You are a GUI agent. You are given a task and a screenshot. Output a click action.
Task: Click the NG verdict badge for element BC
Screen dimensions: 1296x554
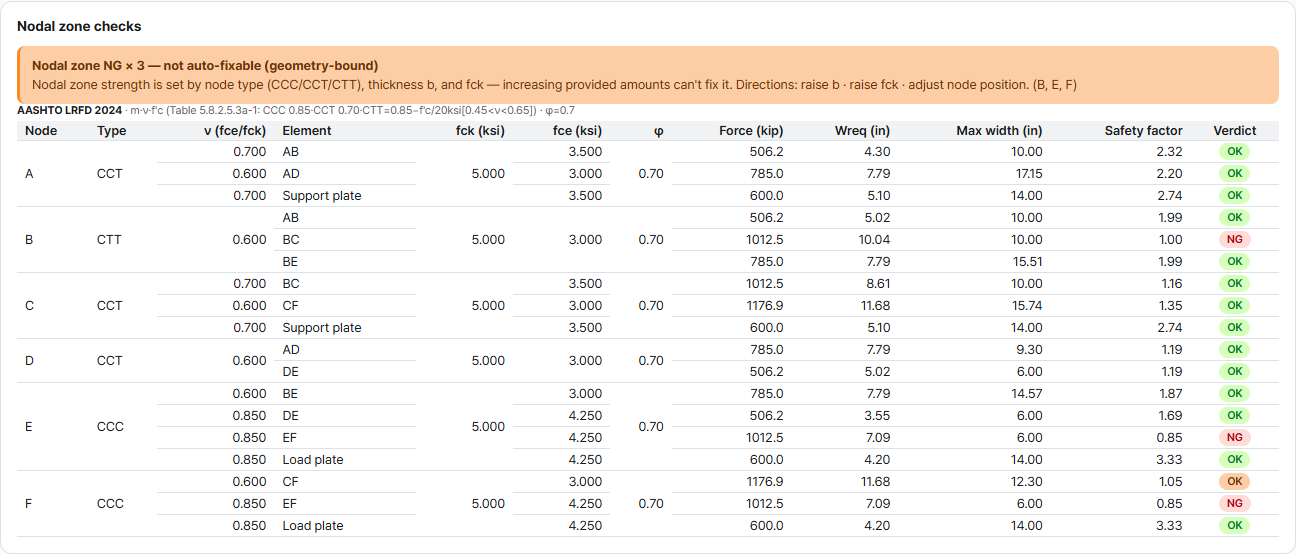[1234, 240]
